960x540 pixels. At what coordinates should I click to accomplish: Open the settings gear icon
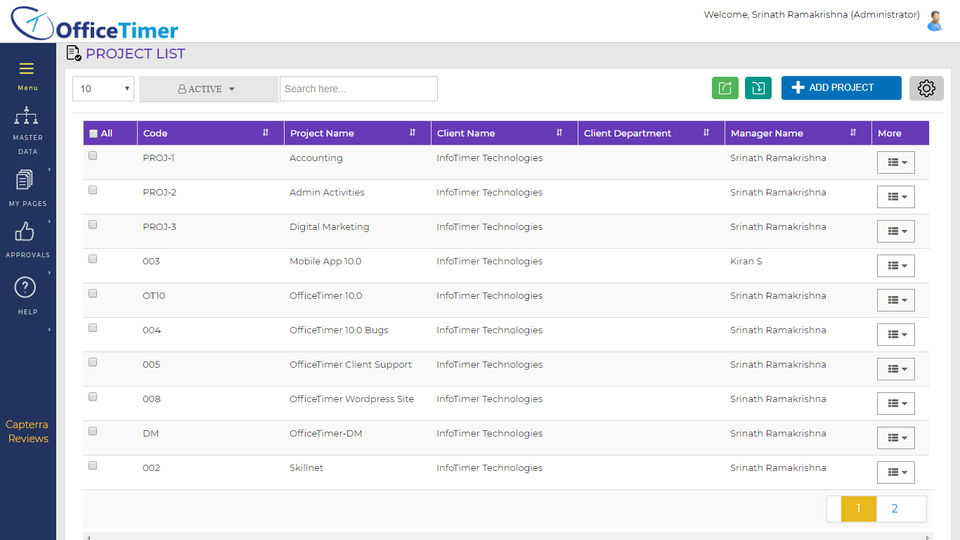pos(926,88)
